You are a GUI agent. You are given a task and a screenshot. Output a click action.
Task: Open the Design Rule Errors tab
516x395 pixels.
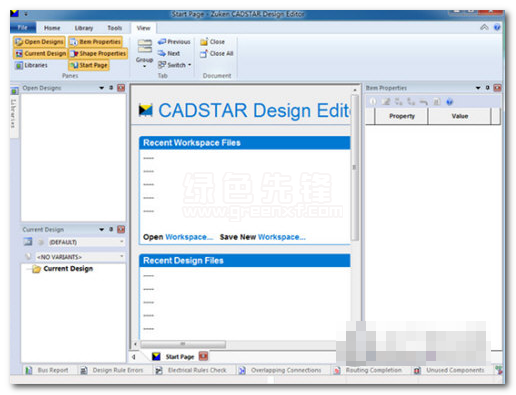(112, 370)
